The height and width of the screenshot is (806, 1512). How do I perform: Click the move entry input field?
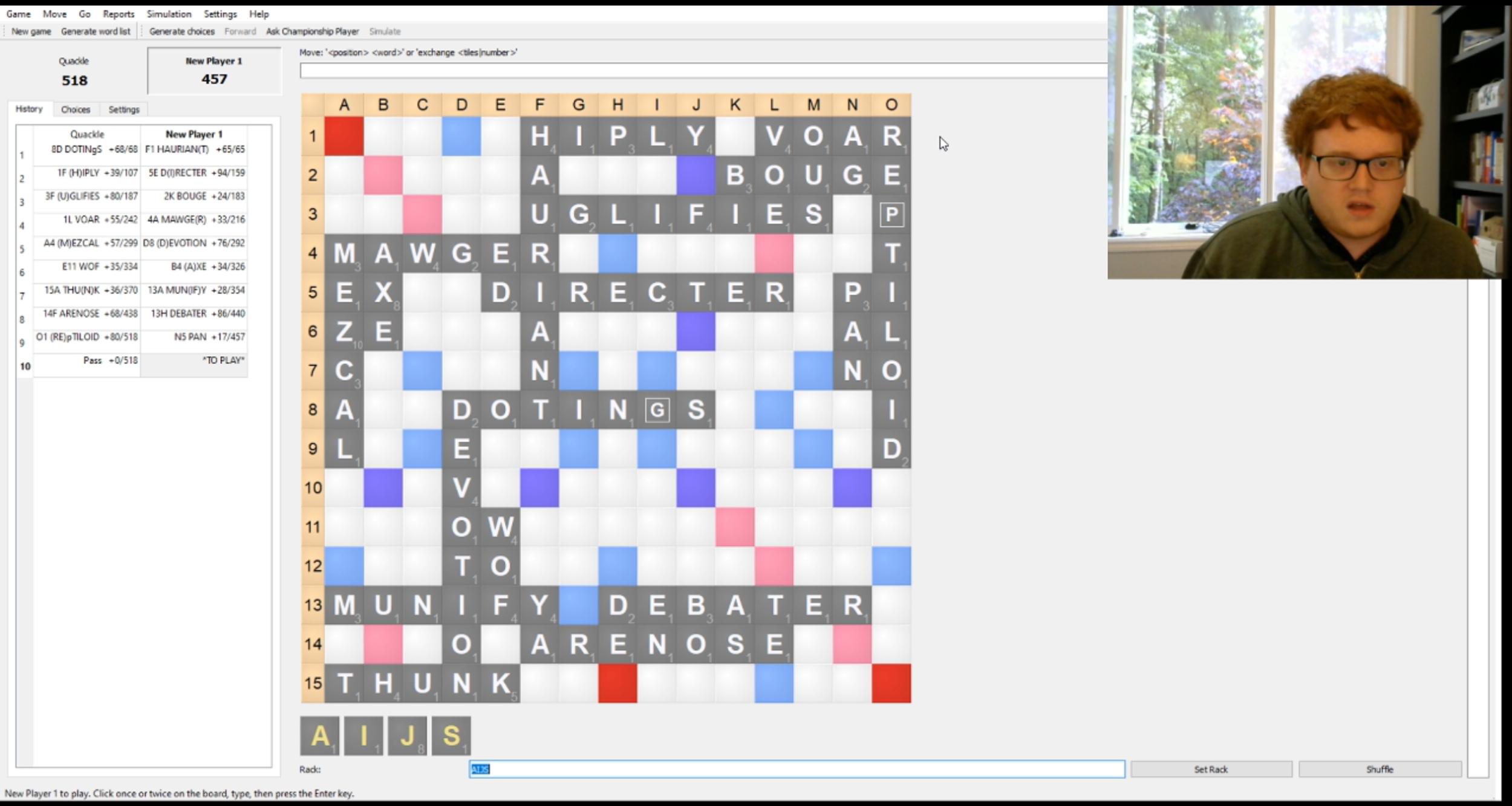pyautogui.click(x=703, y=71)
